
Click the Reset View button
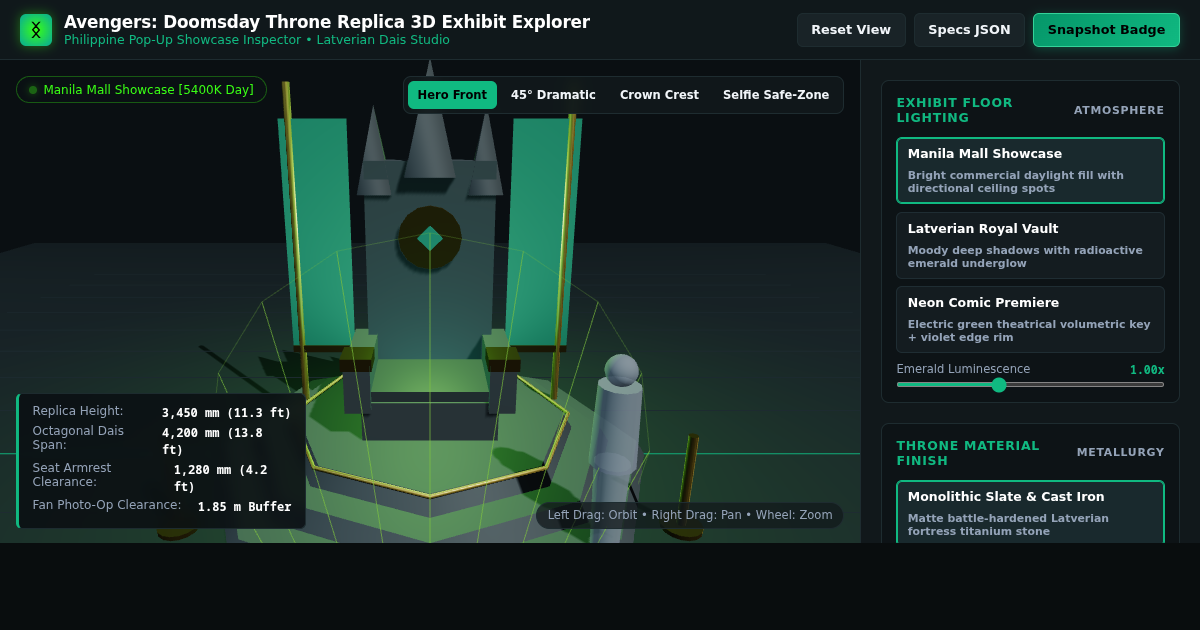[851, 30]
